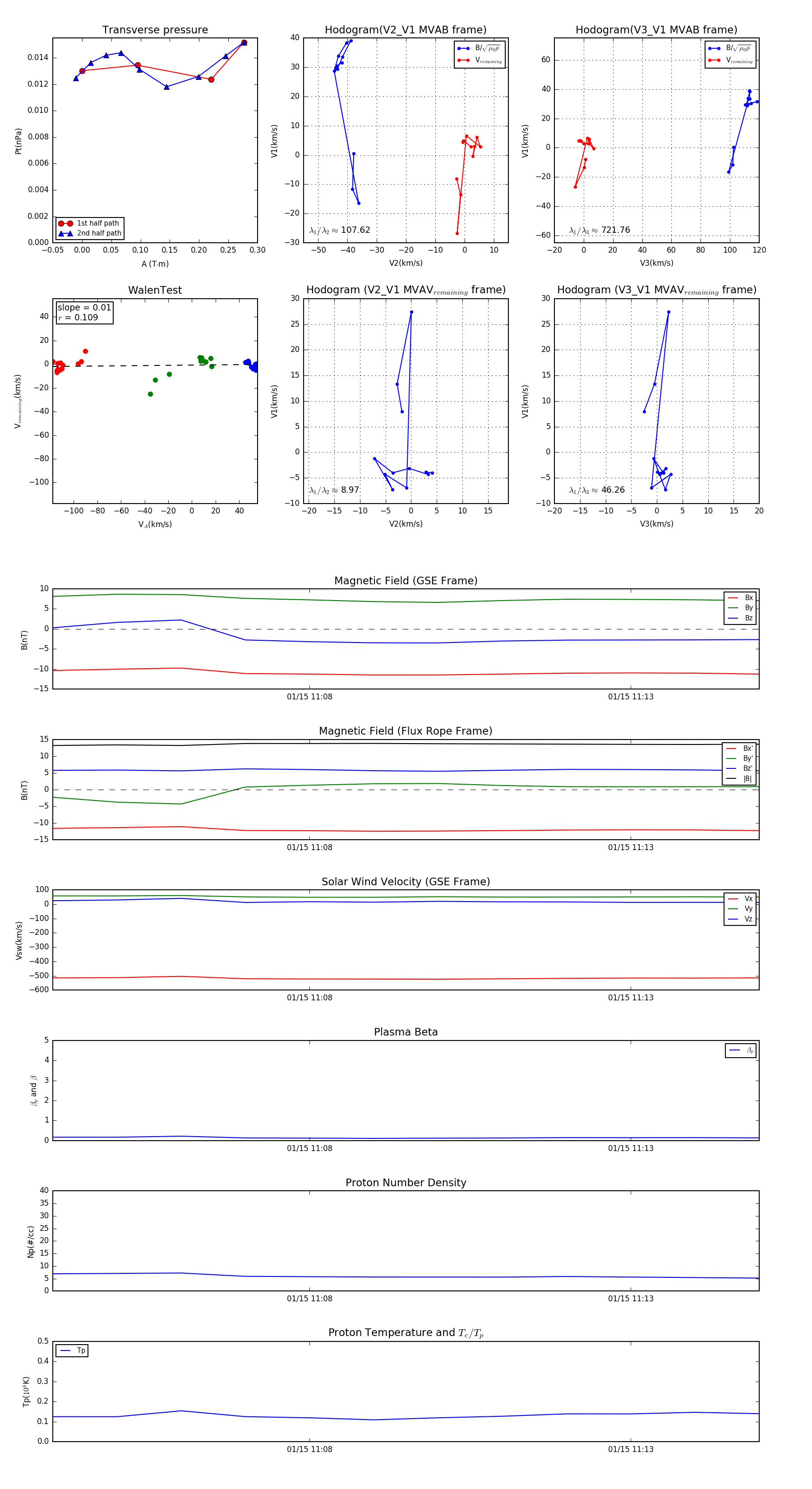Viewport: 812px width, 1489px height.
Task: Click the "V_A(km/s)" x-axis label in WalenTest
Action: pos(155,524)
